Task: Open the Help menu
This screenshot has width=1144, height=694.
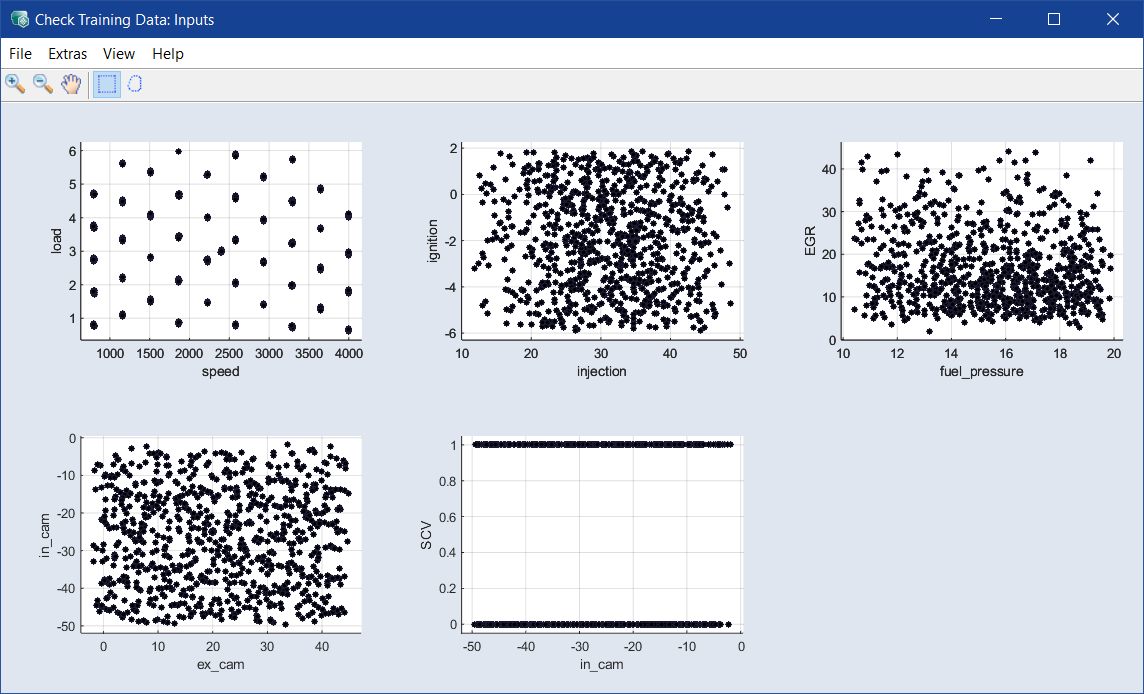Action: 168,54
